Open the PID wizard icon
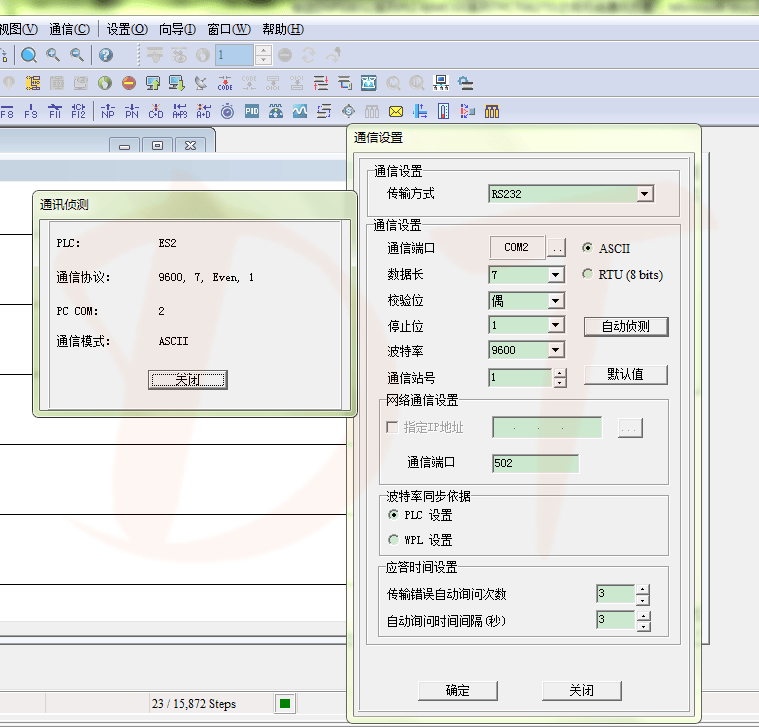759x727 pixels. pos(252,111)
